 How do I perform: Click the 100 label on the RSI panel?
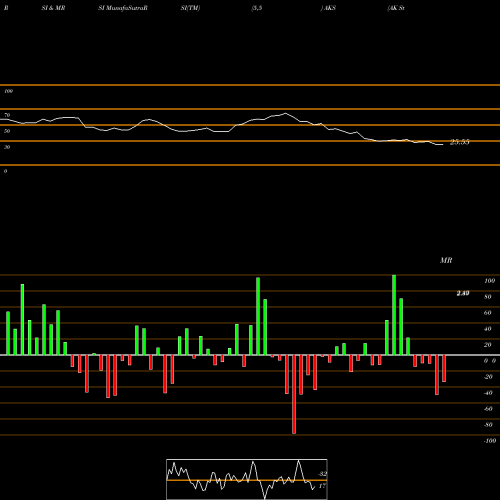pyautogui.click(x=8, y=91)
